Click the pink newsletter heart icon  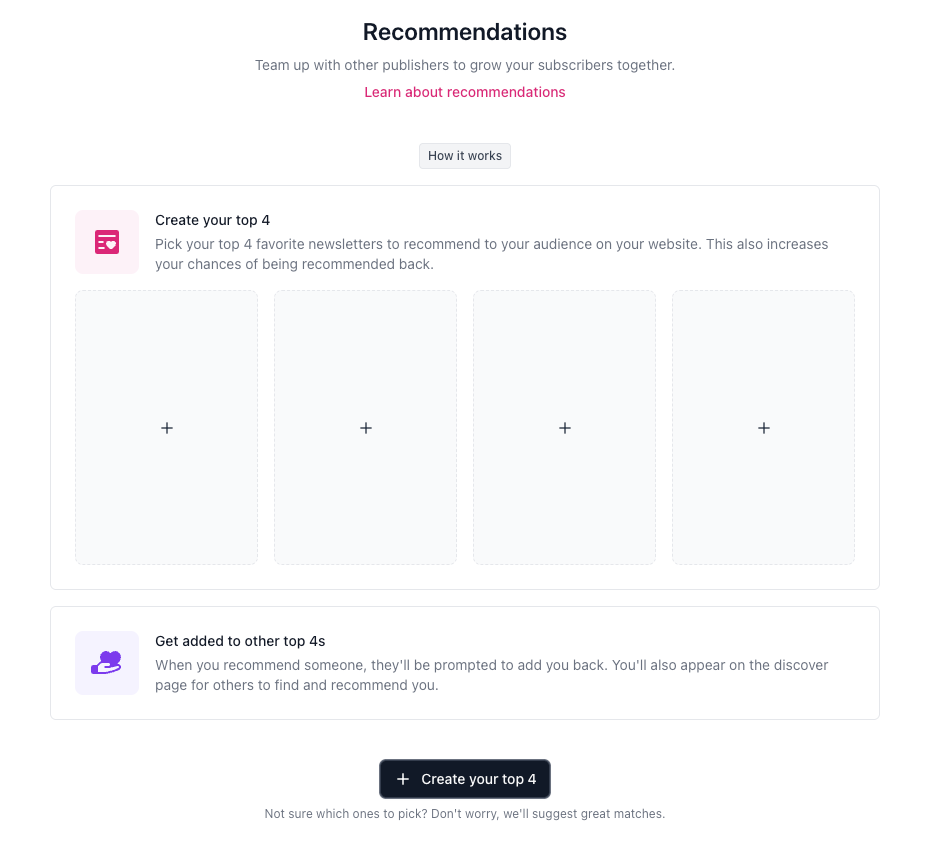click(107, 242)
